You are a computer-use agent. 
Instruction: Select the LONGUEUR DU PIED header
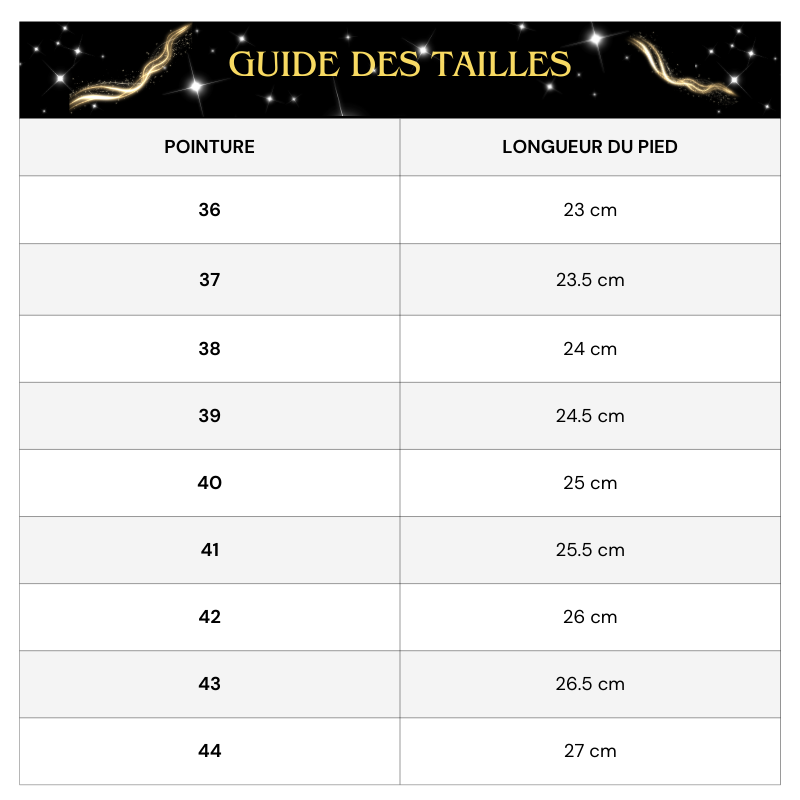coord(590,147)
